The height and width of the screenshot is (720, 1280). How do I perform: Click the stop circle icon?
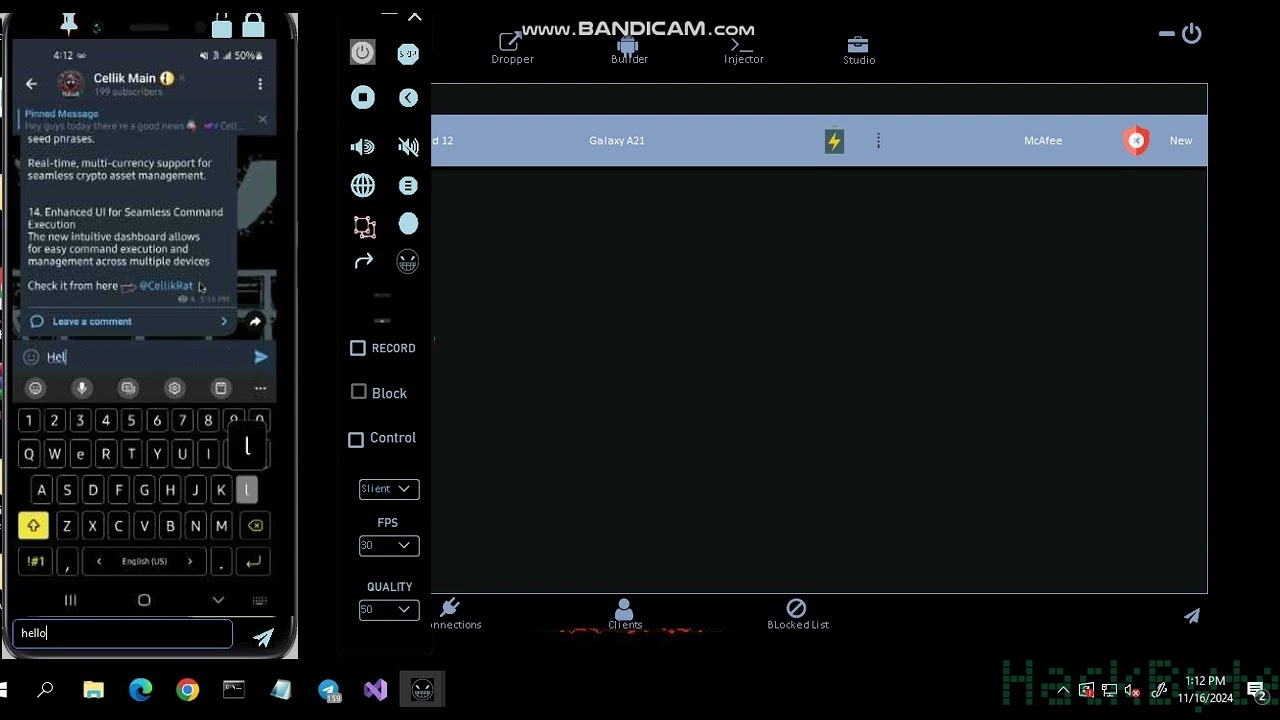tap(363, 97)
